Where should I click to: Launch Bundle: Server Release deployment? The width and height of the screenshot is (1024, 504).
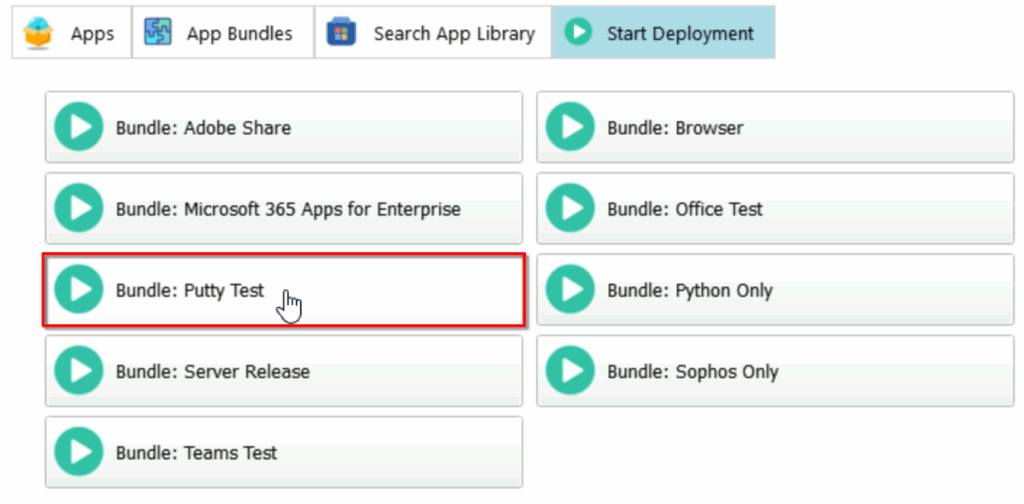pyautogui.click(x=283, y=371)
